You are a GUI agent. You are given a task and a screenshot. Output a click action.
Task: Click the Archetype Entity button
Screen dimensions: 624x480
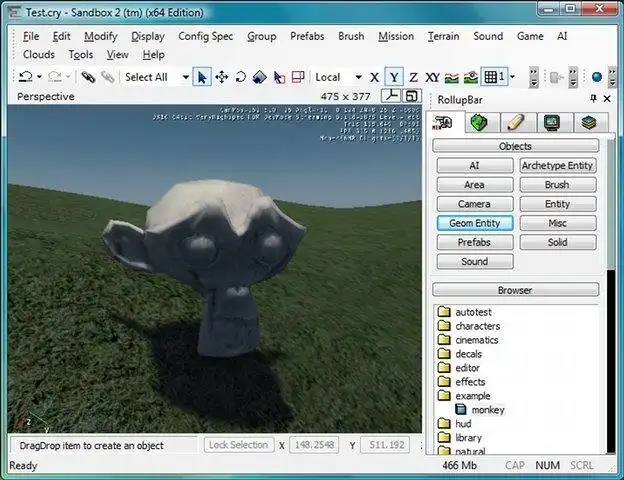pyautogui.click(x=558, y=166)
